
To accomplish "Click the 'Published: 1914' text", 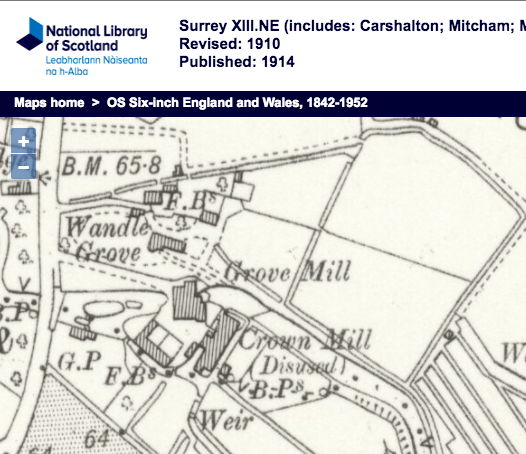I will click(x=237, y=62).
